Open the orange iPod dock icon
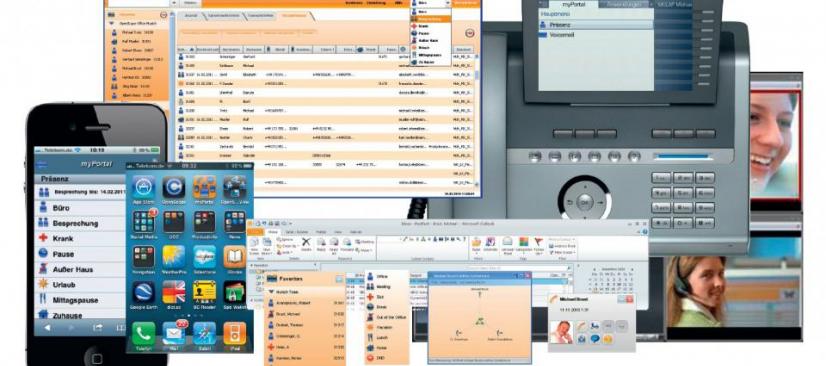The image size is (826, 366). coord(234,333)
